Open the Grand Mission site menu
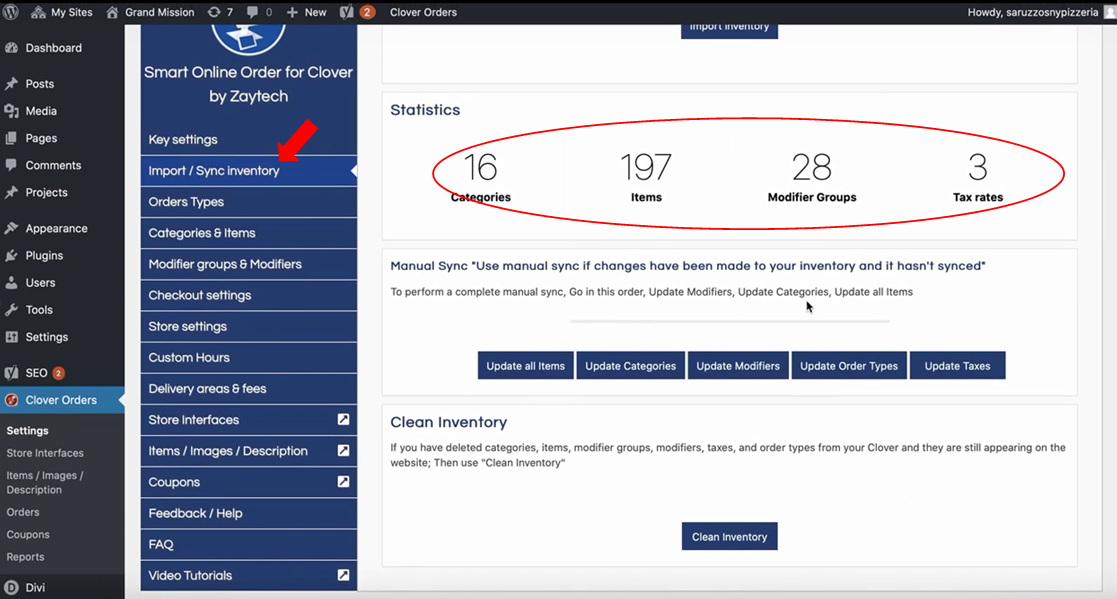 click(150, 12)
